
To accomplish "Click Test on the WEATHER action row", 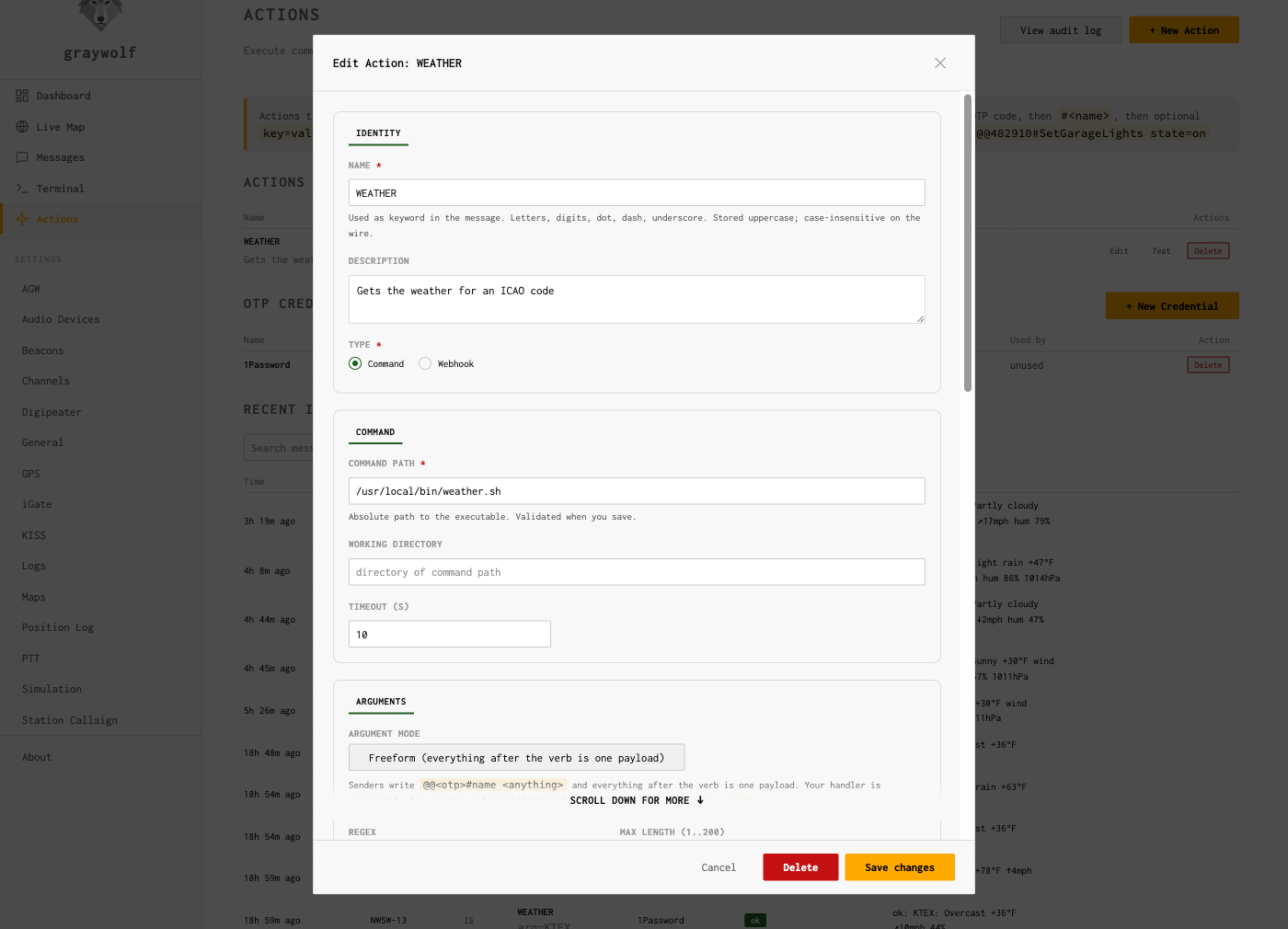I will coord(1161,251).
